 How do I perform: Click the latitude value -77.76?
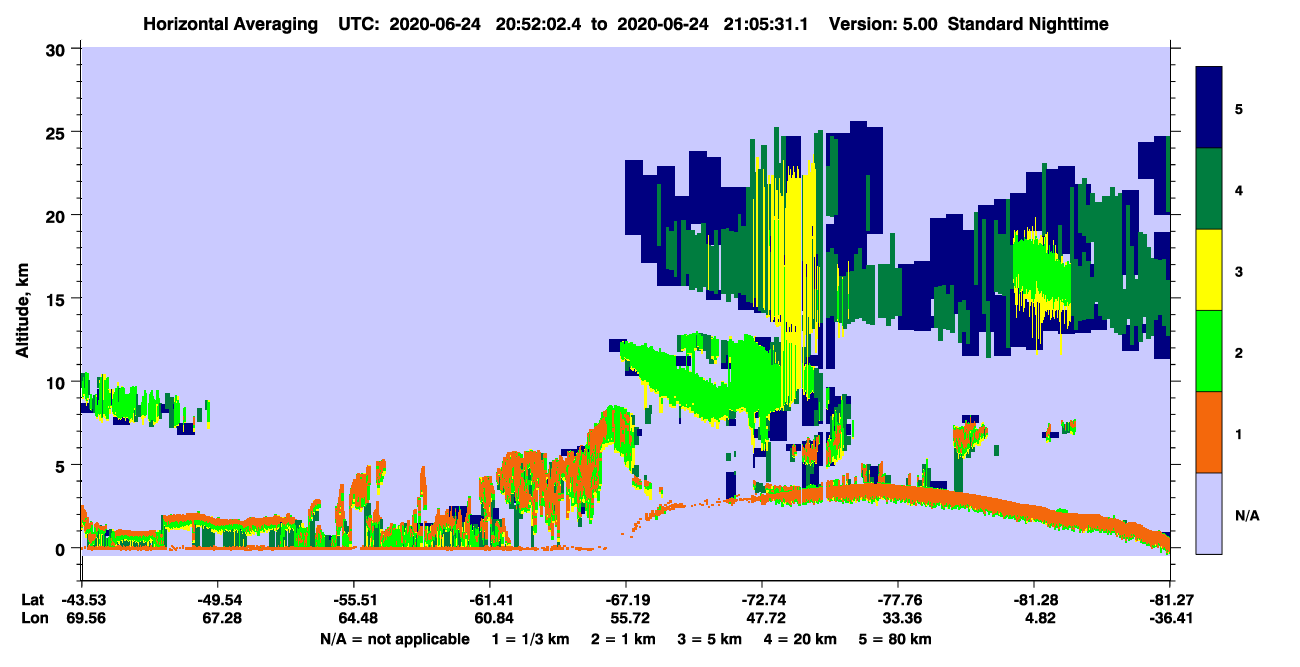898,600
